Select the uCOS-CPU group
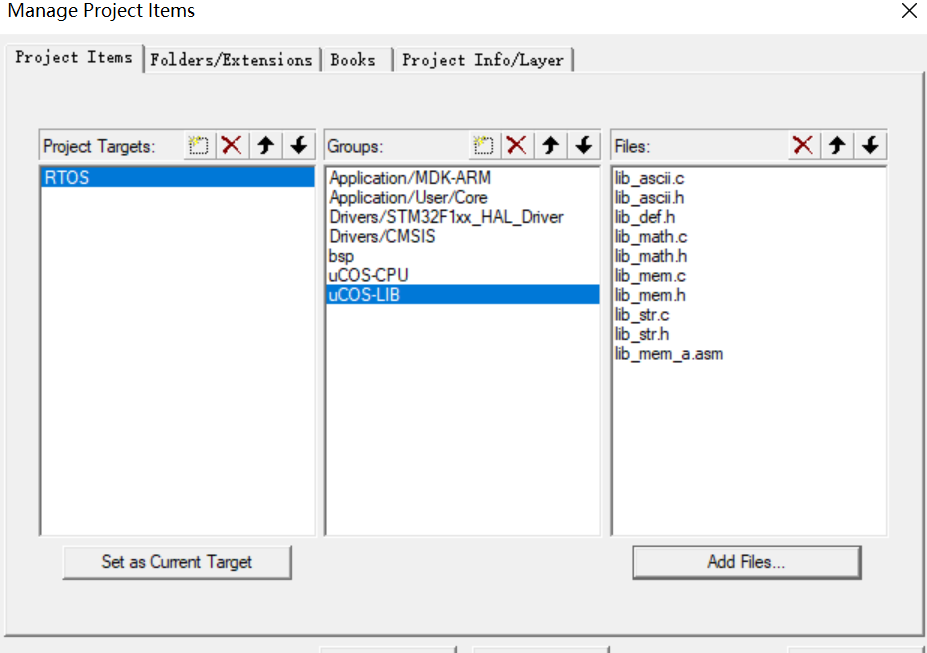This screenshot has height=653, width=927. click(x=462, y=275)
